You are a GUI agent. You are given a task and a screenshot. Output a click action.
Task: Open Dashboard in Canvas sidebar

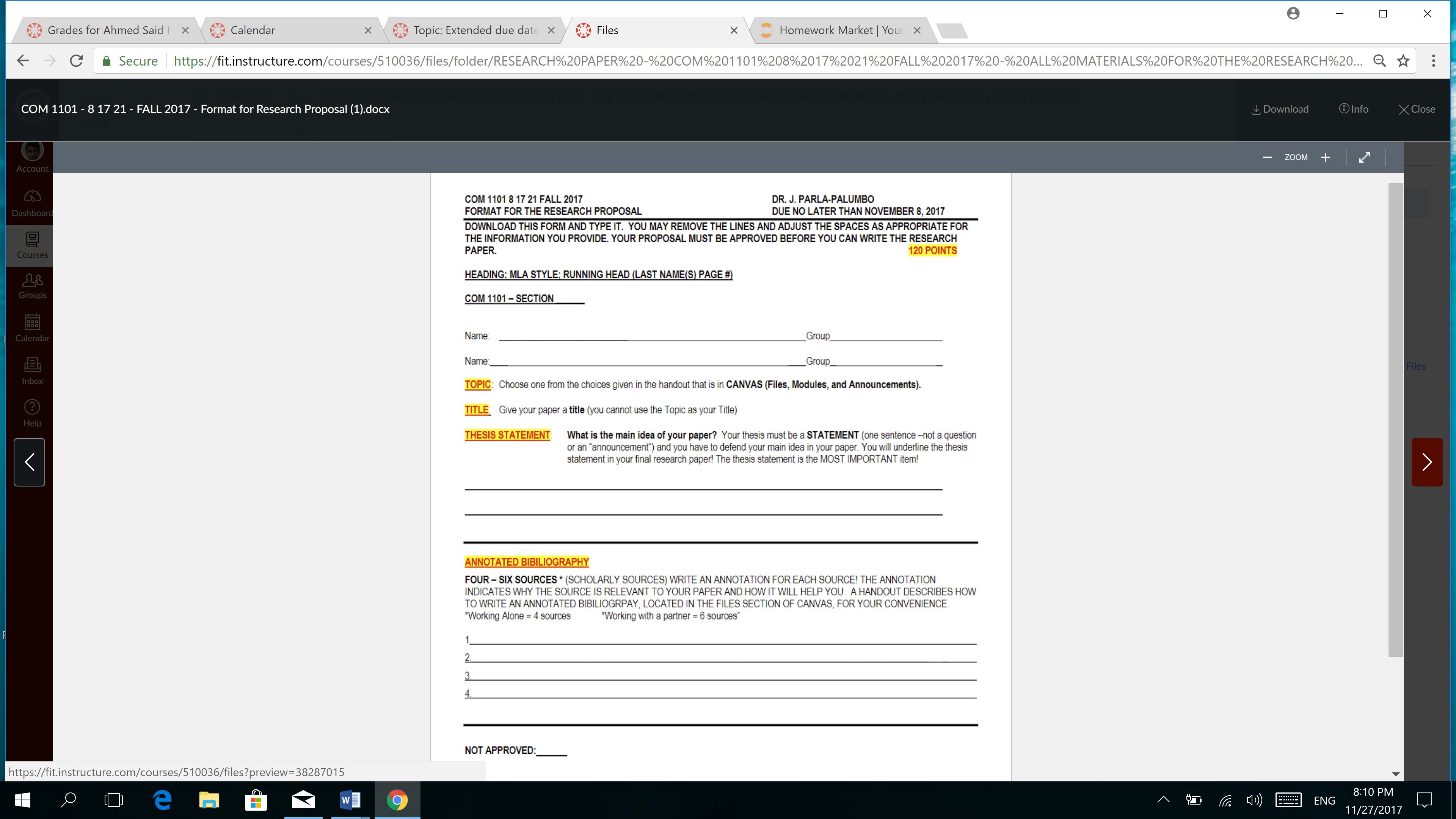point(32,204)
